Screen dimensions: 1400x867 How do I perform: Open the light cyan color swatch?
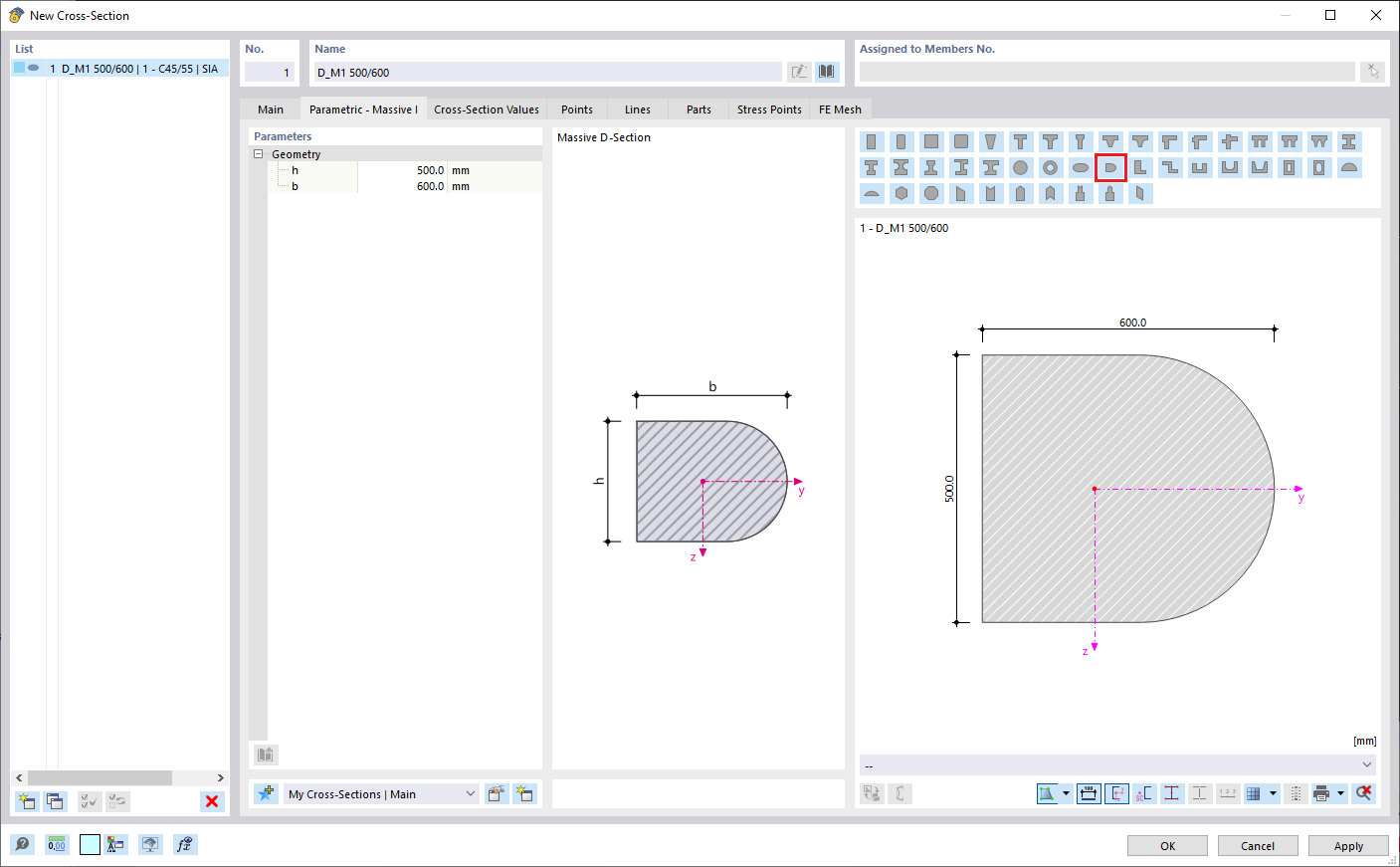tap(90, 845)
